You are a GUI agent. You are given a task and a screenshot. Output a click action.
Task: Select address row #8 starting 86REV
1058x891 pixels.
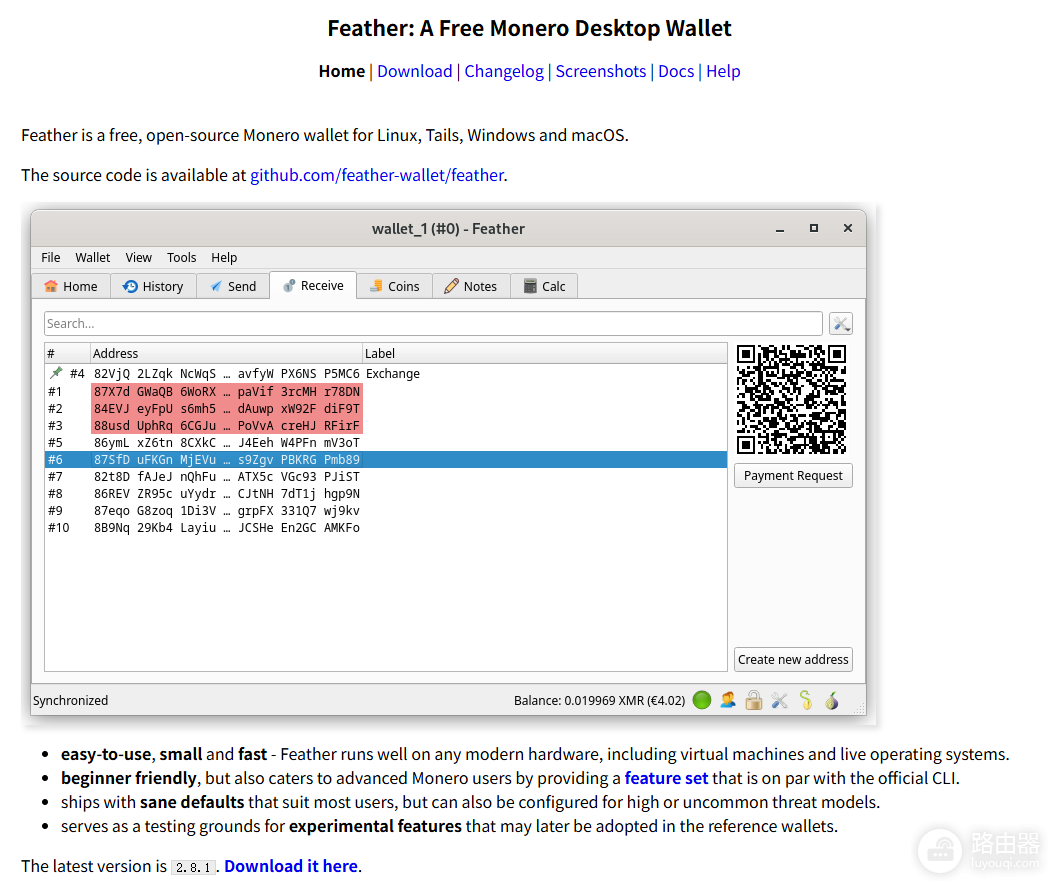click(385, 493)
